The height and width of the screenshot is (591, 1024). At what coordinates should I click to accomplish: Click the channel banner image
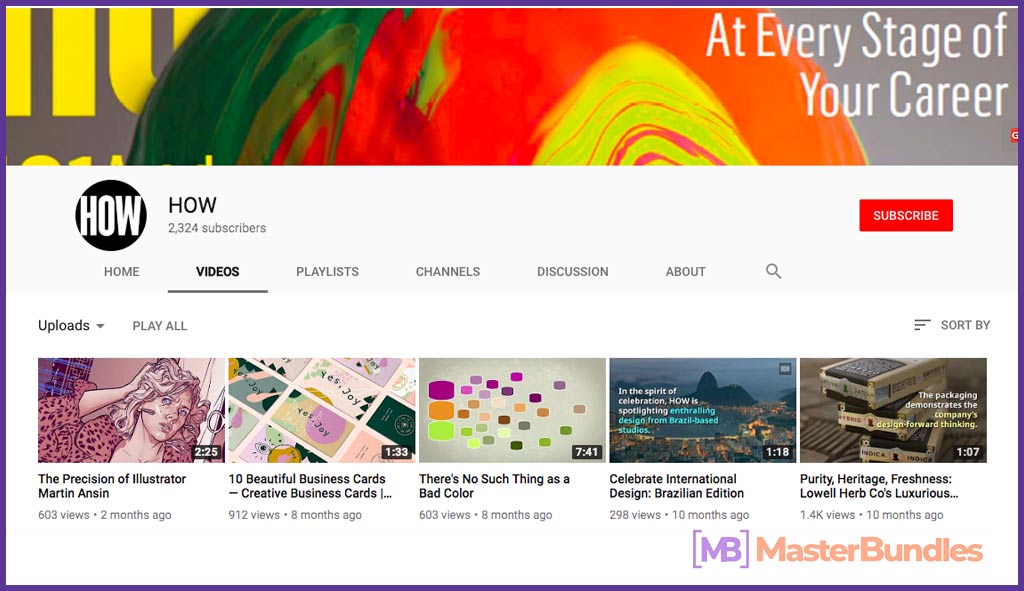coord(512,86)
